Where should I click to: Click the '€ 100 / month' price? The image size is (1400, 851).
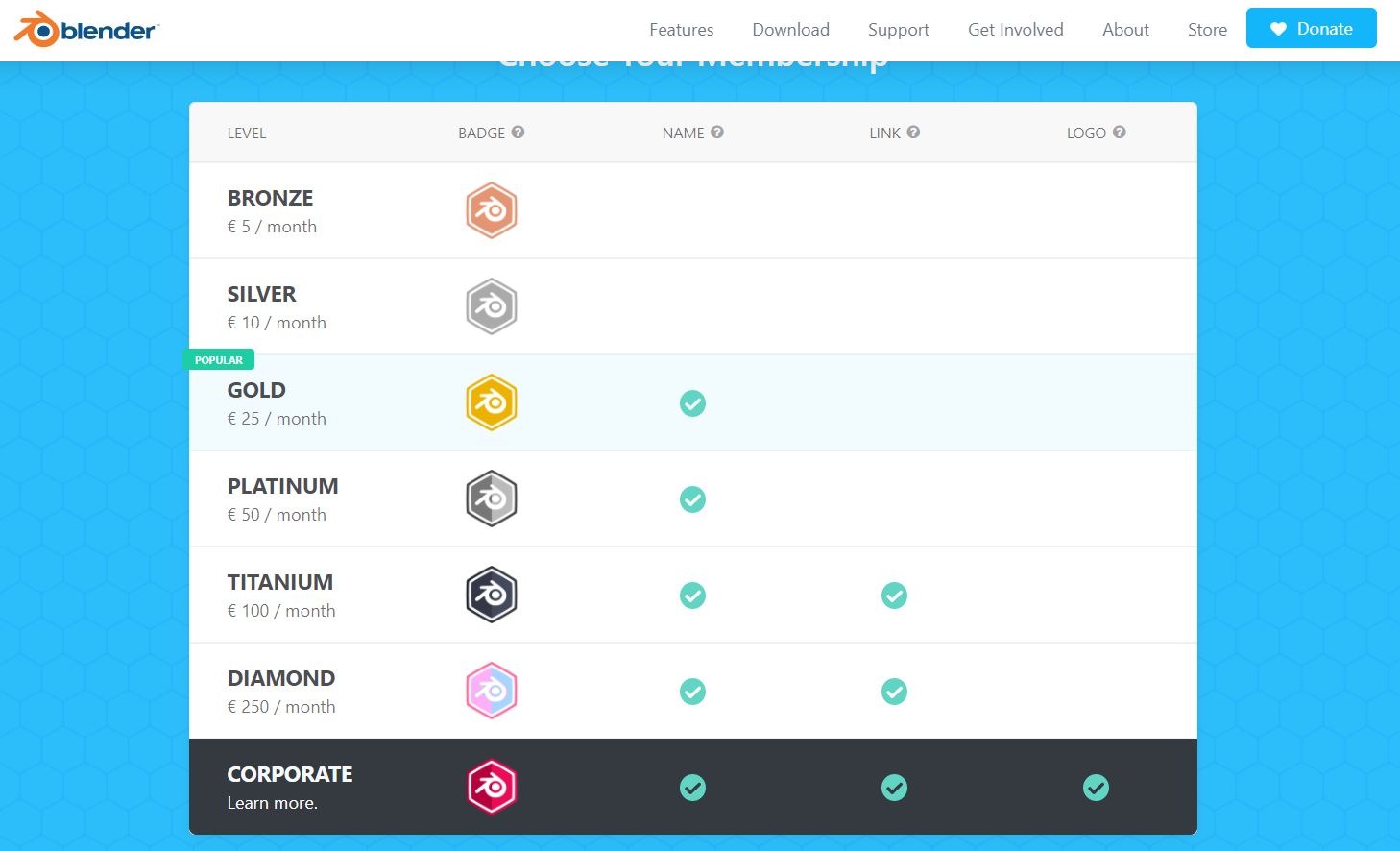[x=281, y=611]
